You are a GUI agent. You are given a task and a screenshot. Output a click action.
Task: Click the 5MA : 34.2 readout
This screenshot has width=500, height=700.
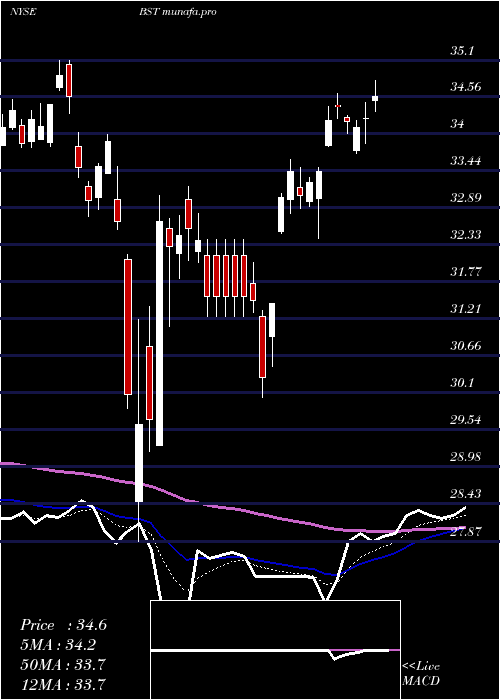coord(58,646)
